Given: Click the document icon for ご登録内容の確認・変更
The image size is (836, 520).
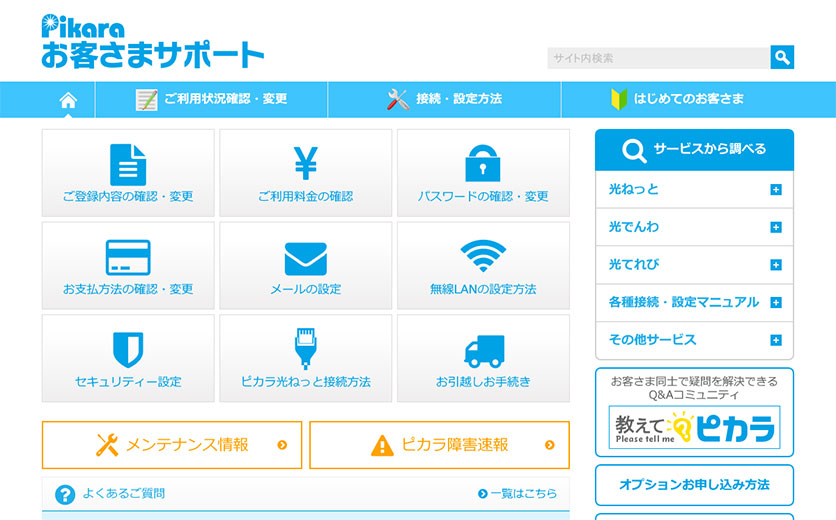Looking at the screenshot, I should 128,165.
